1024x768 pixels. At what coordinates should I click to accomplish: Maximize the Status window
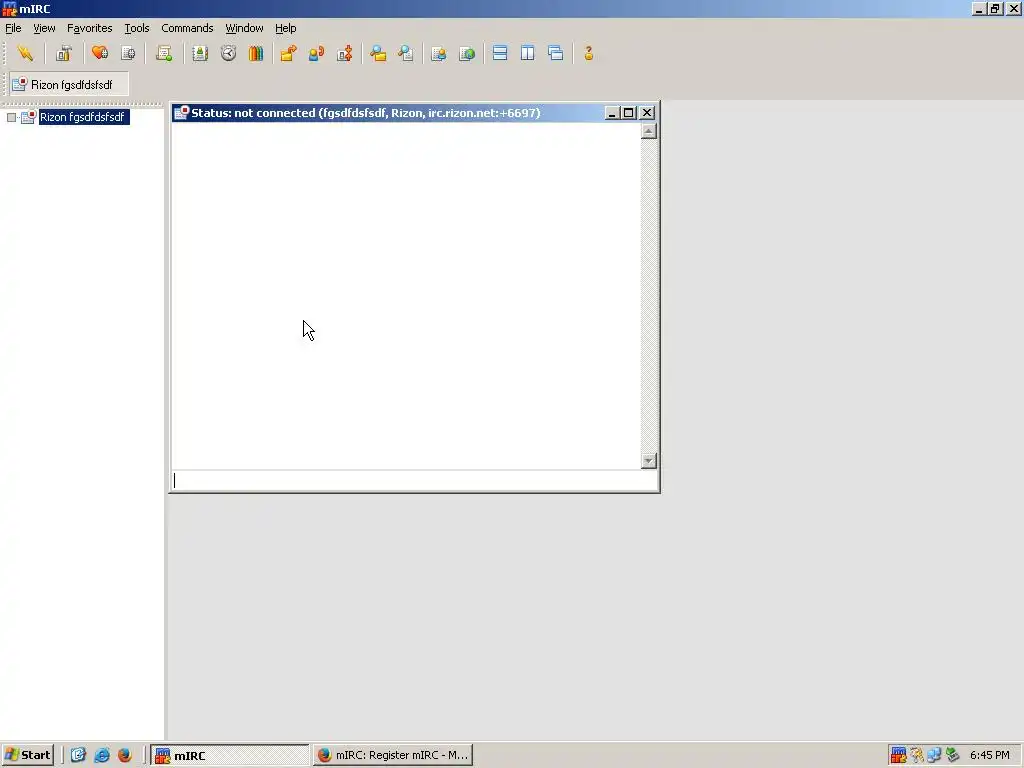pyautogui.click(x=629, y=113)
